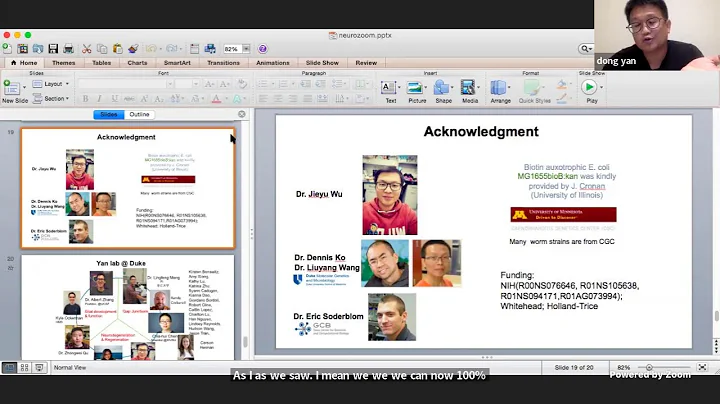Open the font size dropdown arrow
The height and width of the screenshot is (404, 720).
click(x=196, y=84)
